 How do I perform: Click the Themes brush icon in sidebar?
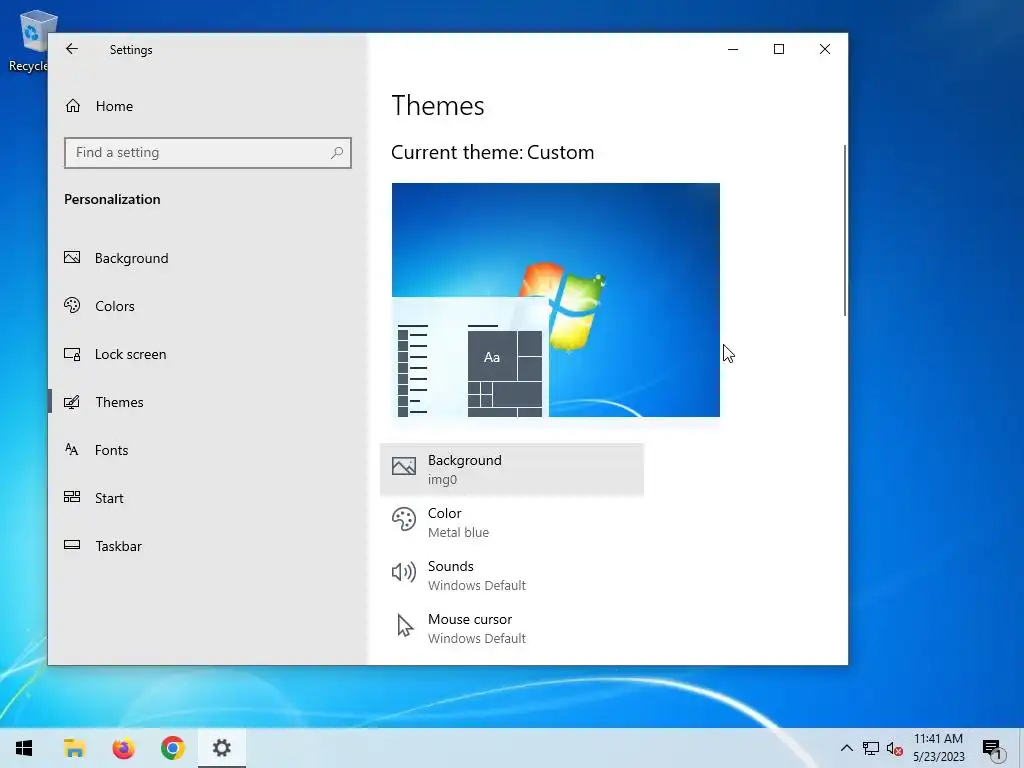pyautogui.click(x=72, y=402)
